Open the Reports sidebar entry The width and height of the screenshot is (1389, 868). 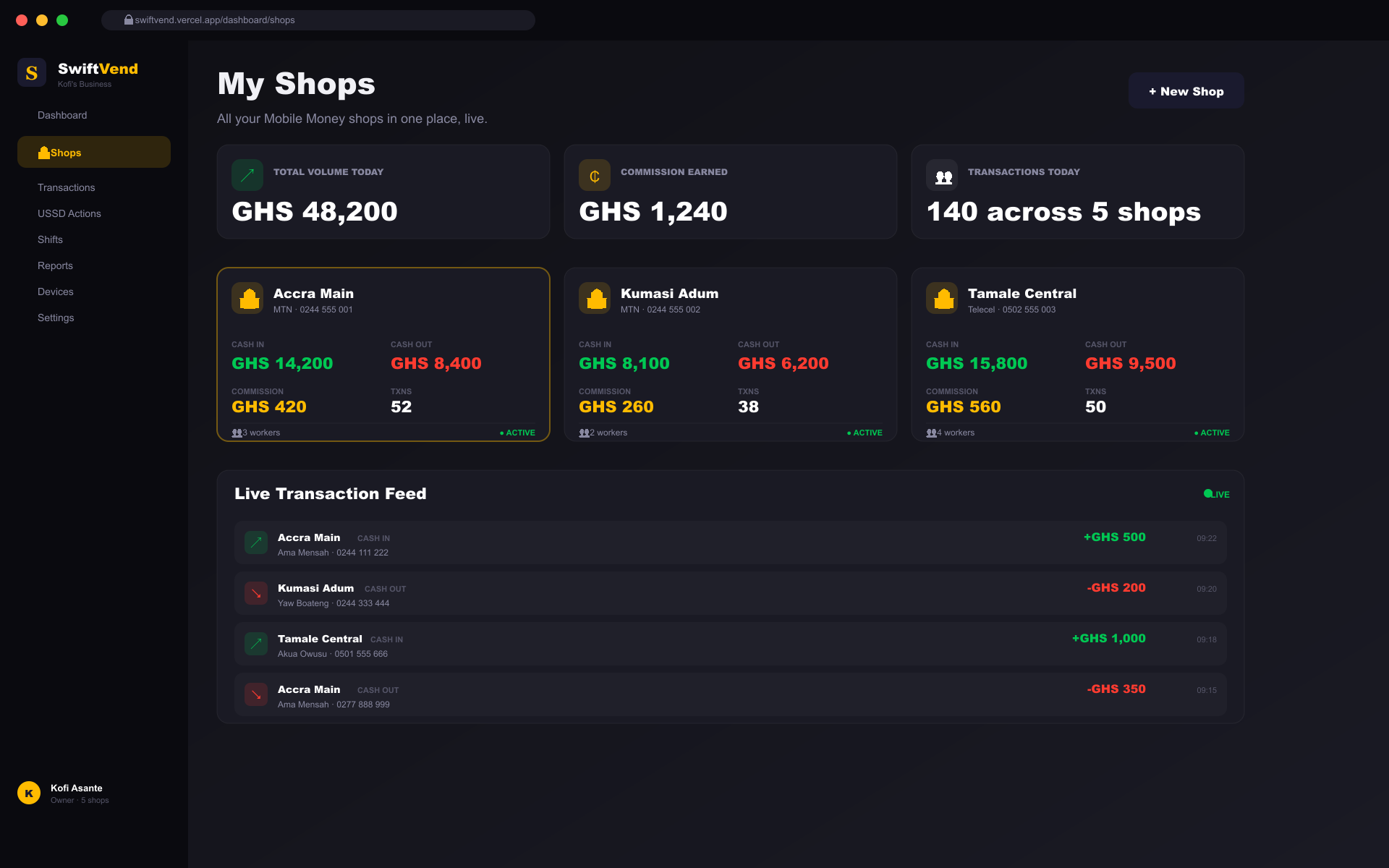point(55,265)
